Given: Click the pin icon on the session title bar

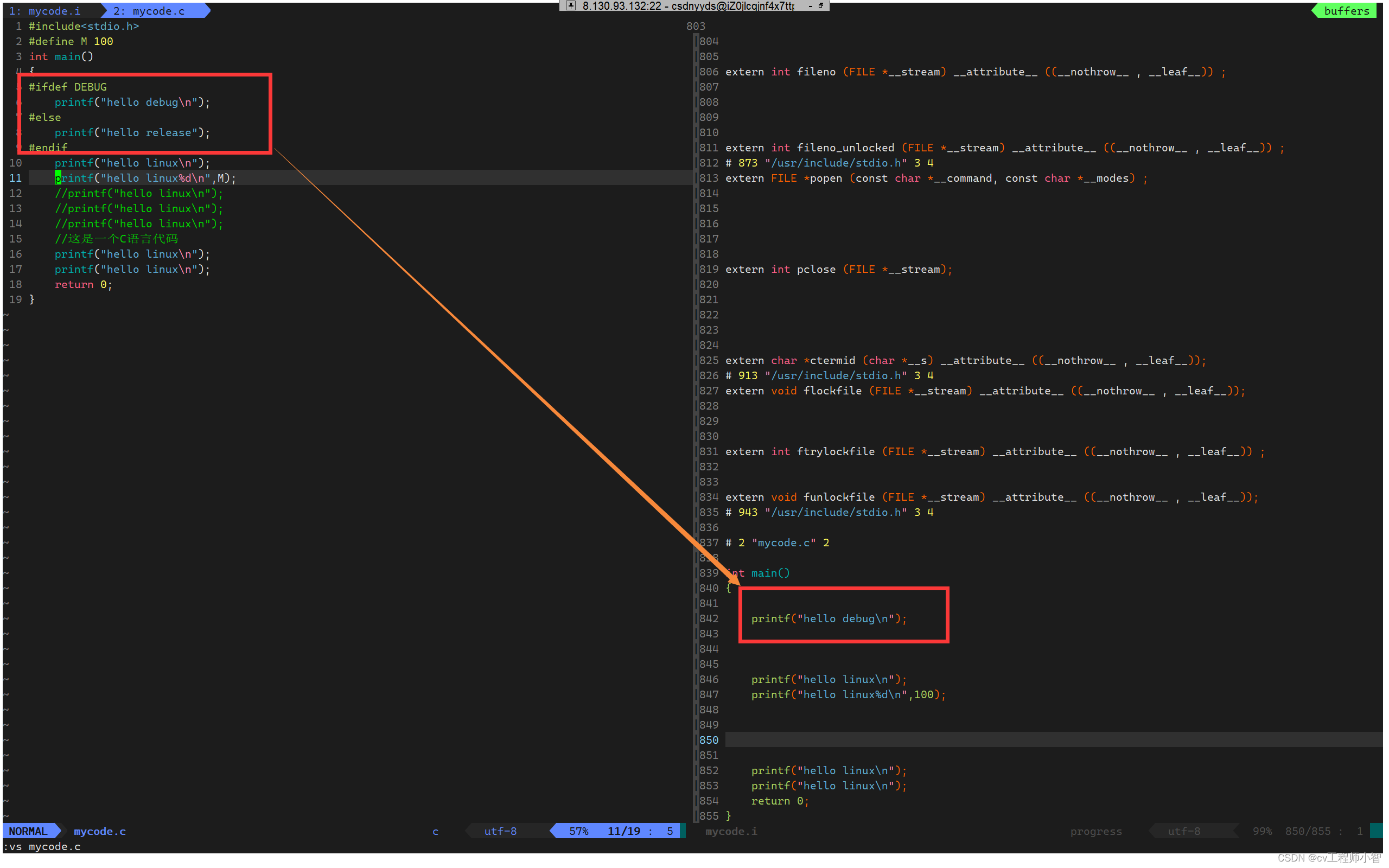Looking at the screenshot, I should click(x=571, y=6).
